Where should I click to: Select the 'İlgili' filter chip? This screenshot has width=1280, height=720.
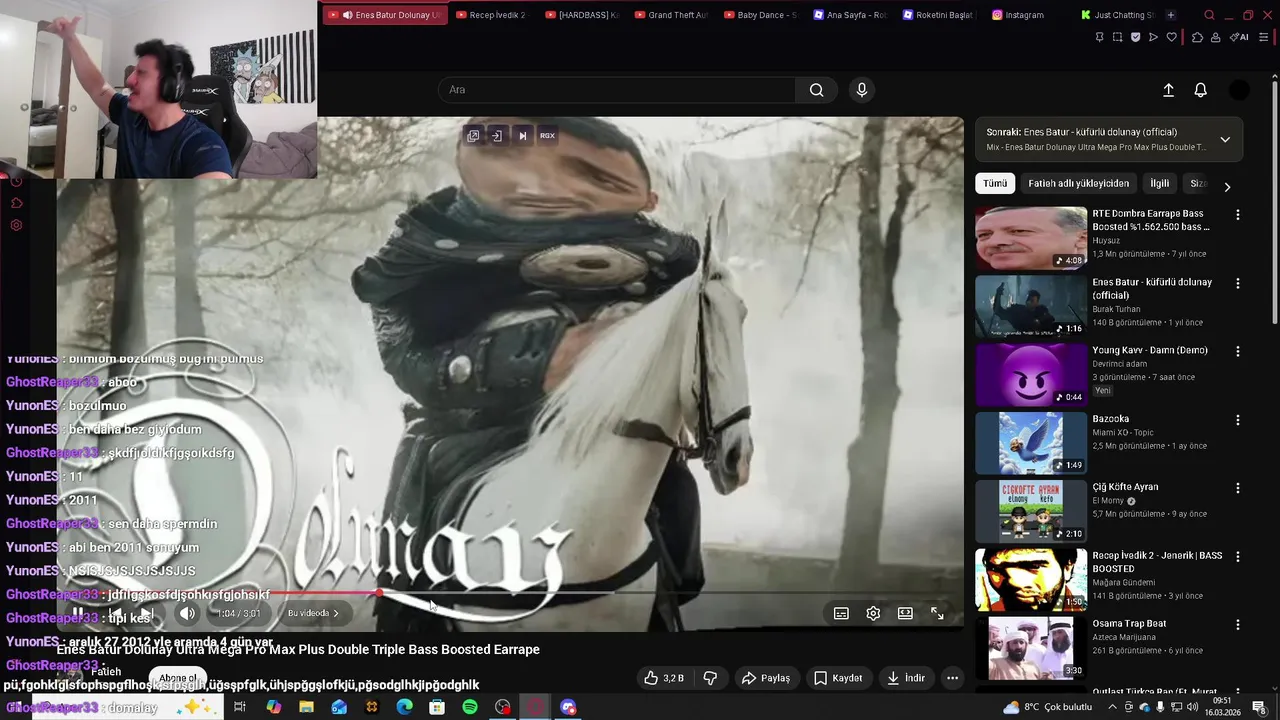click(x=1159, y=184)
